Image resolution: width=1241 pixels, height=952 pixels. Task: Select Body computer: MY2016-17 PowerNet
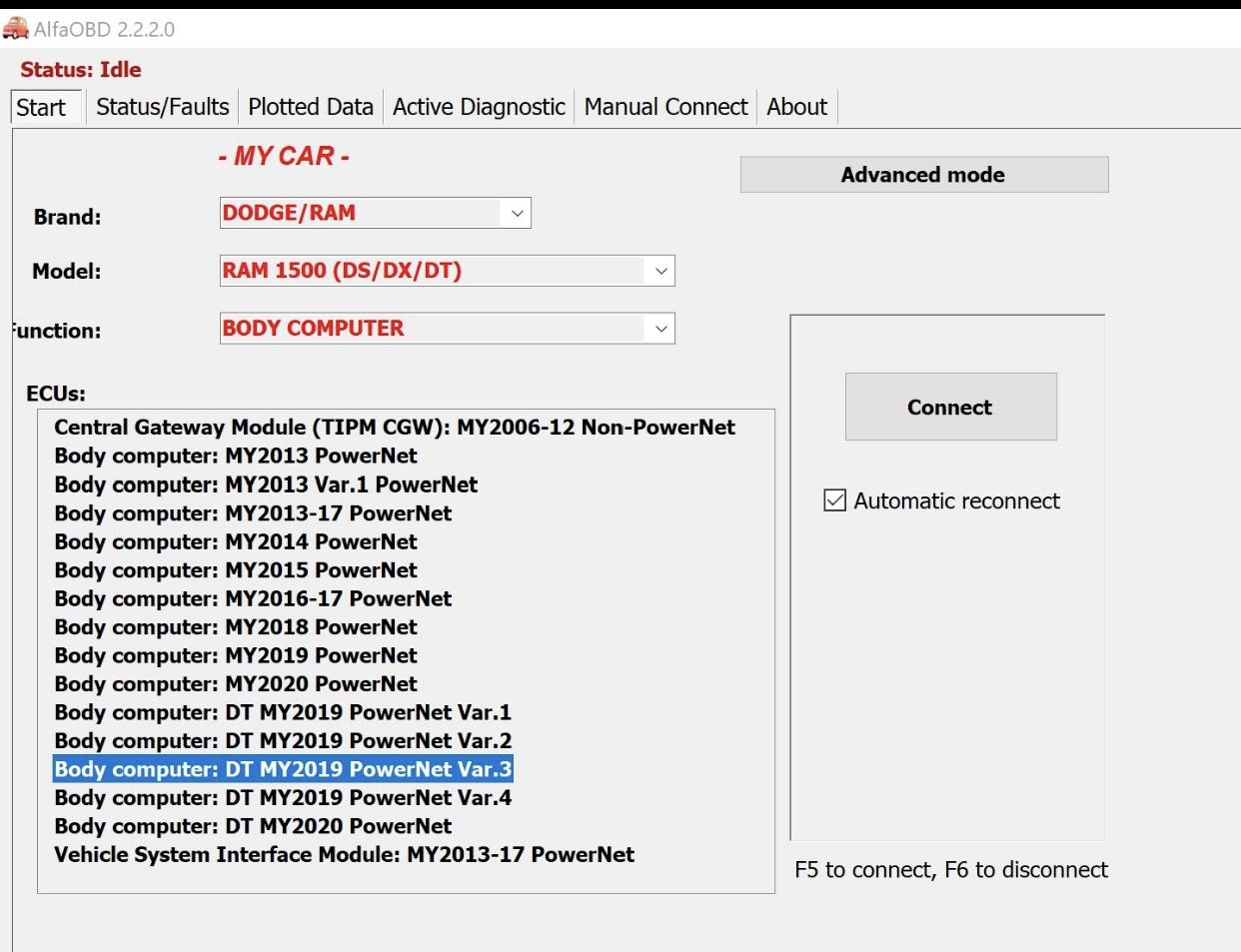click(253, 598)
